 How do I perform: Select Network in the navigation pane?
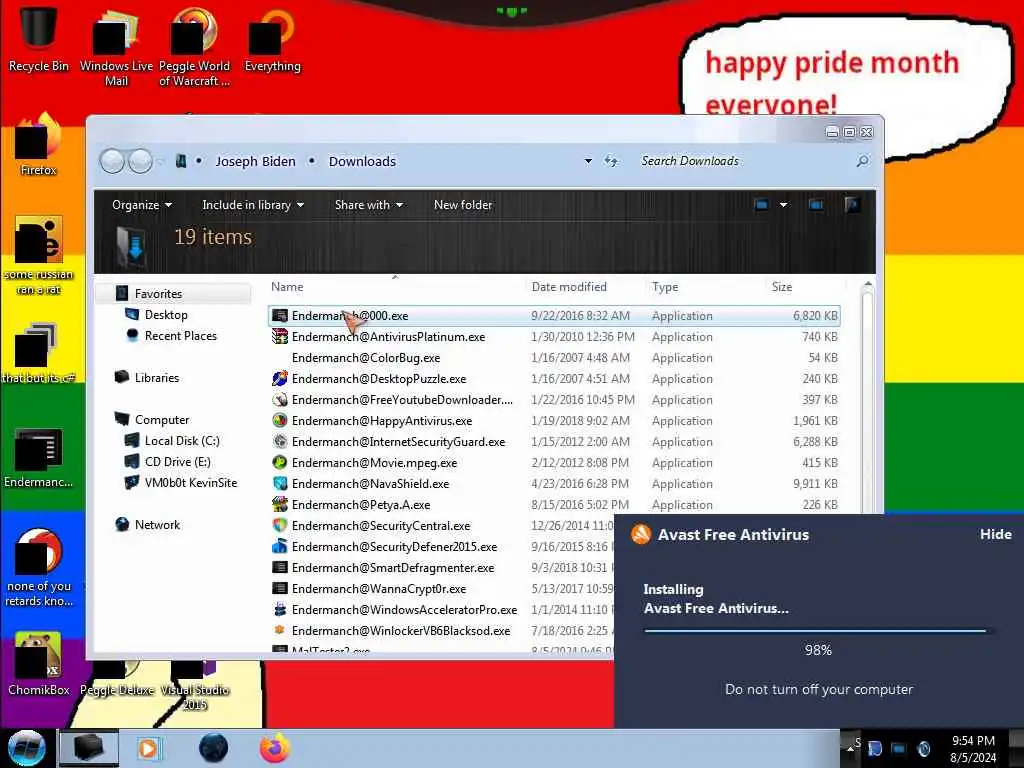click(x=157, y=524)
